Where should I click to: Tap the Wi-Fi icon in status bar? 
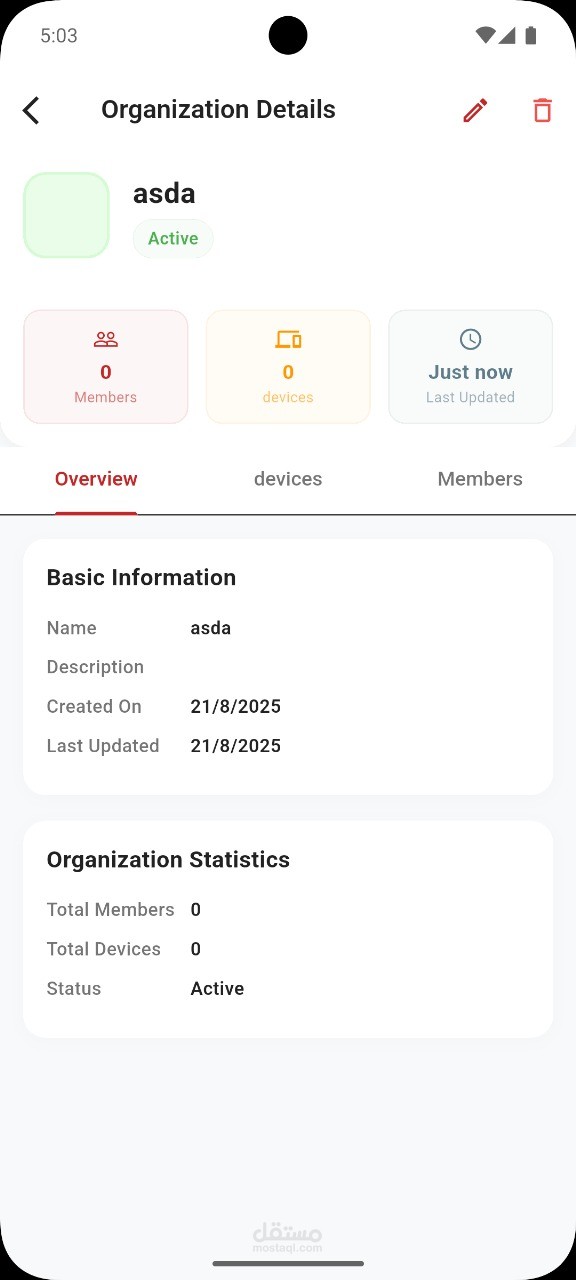486,36
